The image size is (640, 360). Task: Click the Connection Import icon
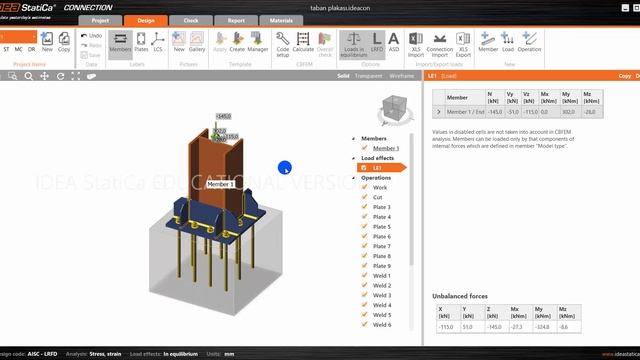click(x=440, y=45)
